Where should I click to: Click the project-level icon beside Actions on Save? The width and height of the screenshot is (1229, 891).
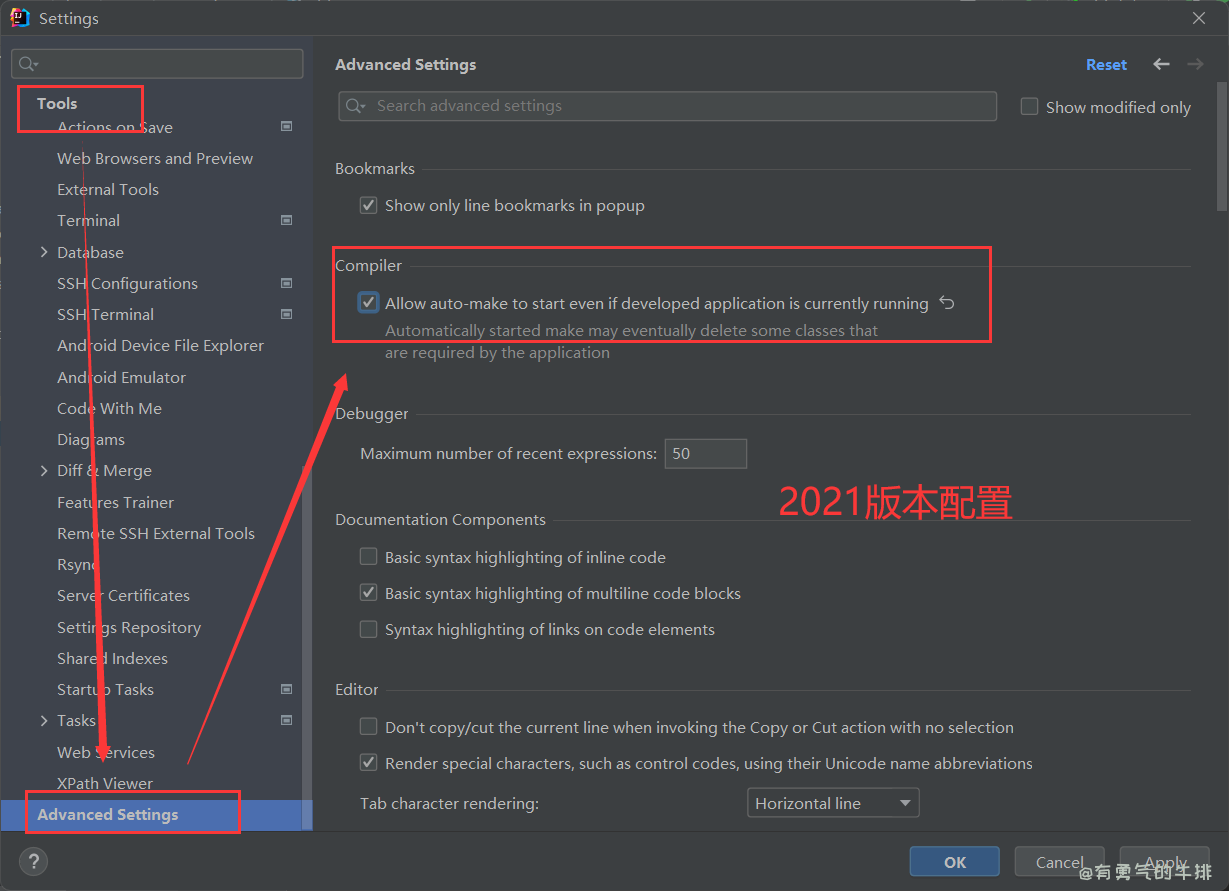286,126
